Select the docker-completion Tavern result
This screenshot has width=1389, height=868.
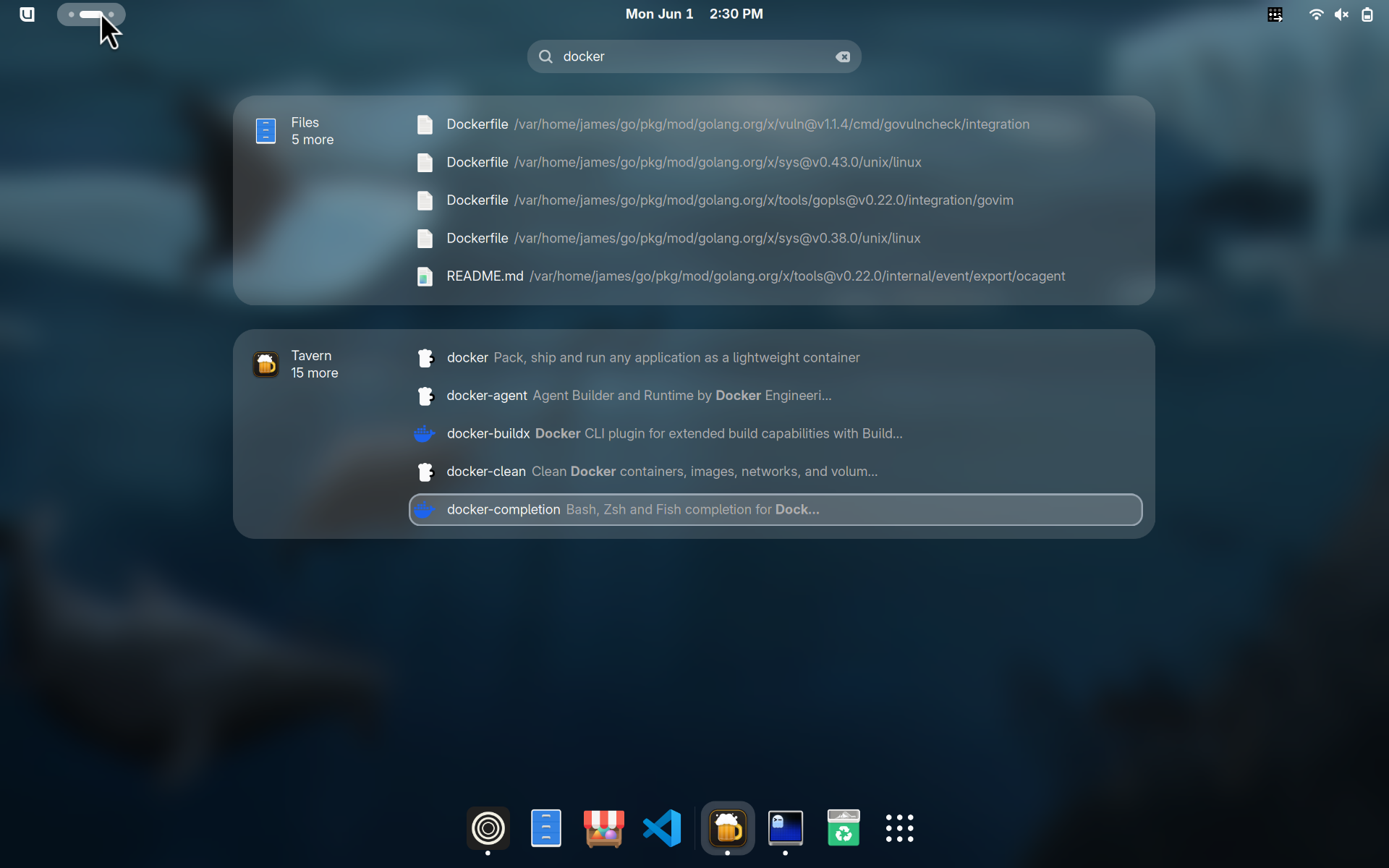tap(776, 509)
